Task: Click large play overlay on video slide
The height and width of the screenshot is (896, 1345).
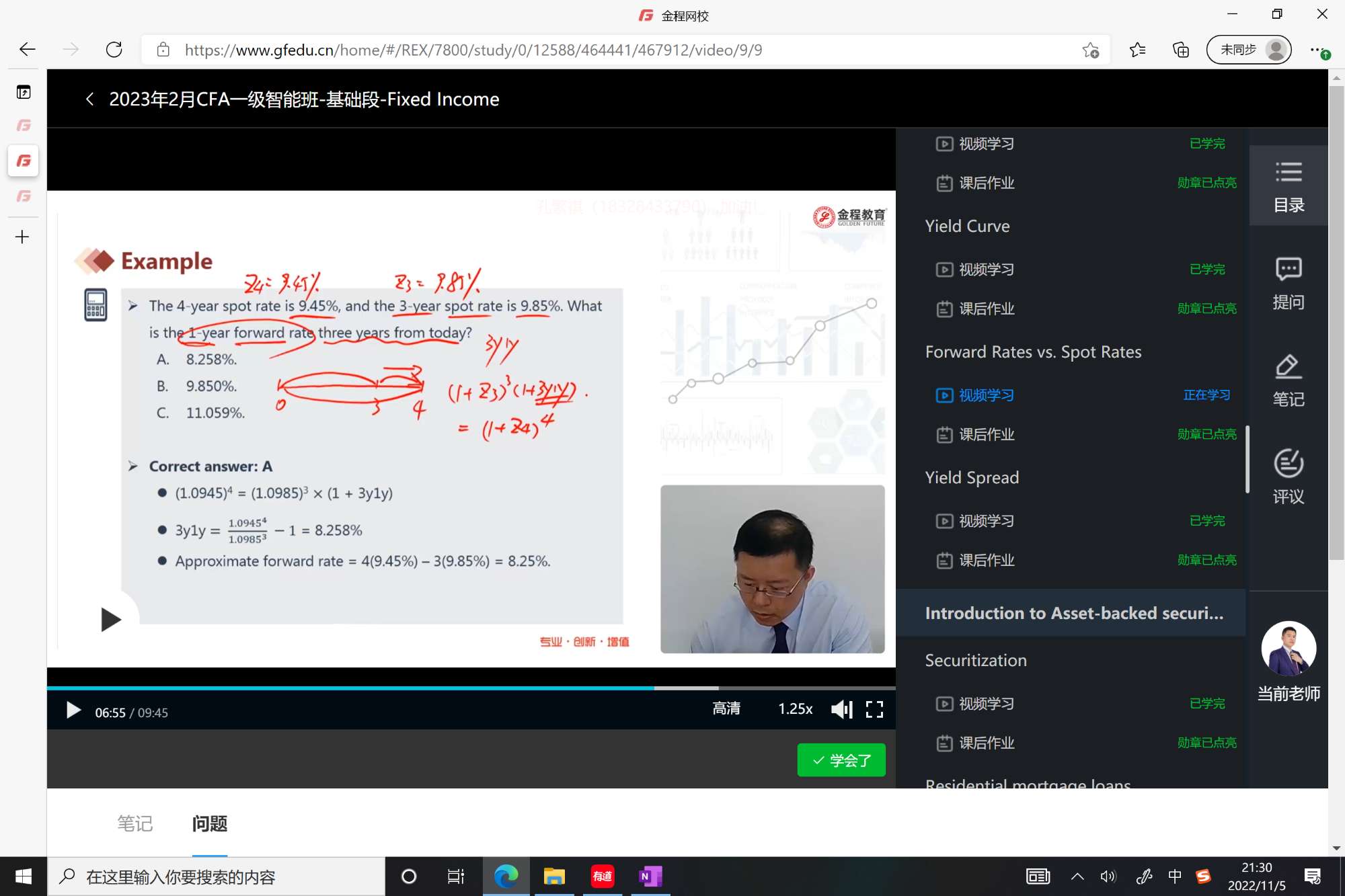Action: click(x=110, y=619)
